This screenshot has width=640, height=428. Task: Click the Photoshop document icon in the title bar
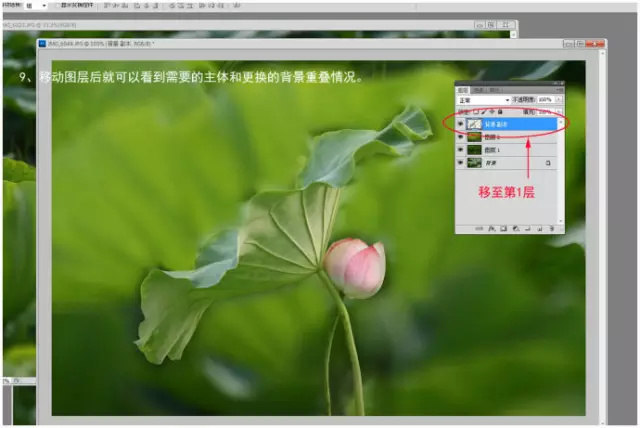[x=42, y=43]
